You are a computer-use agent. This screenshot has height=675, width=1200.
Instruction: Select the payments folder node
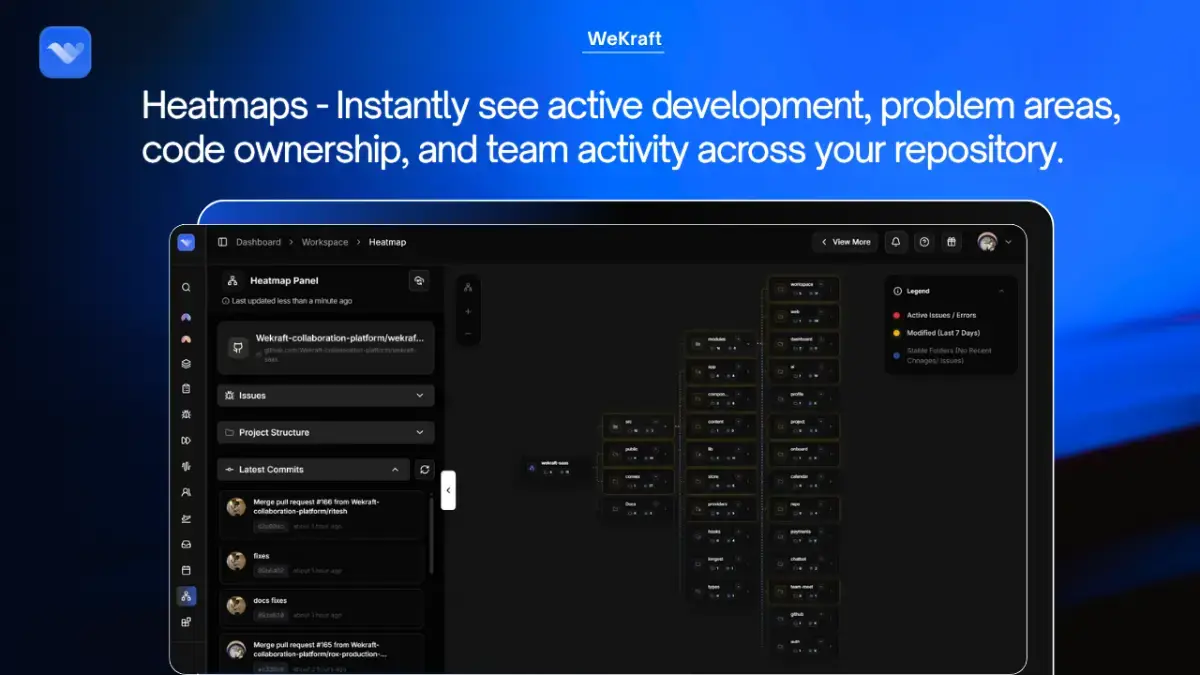804,536
